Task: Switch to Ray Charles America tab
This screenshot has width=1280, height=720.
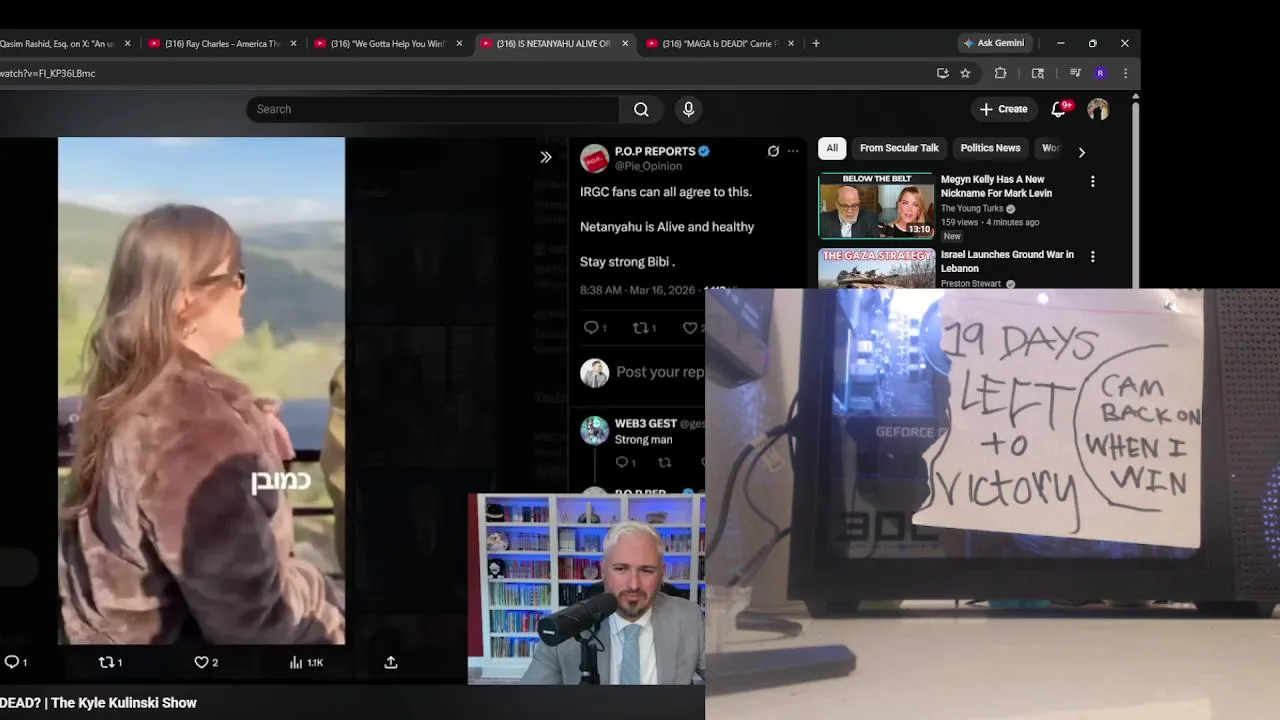Action: point(221,43)
